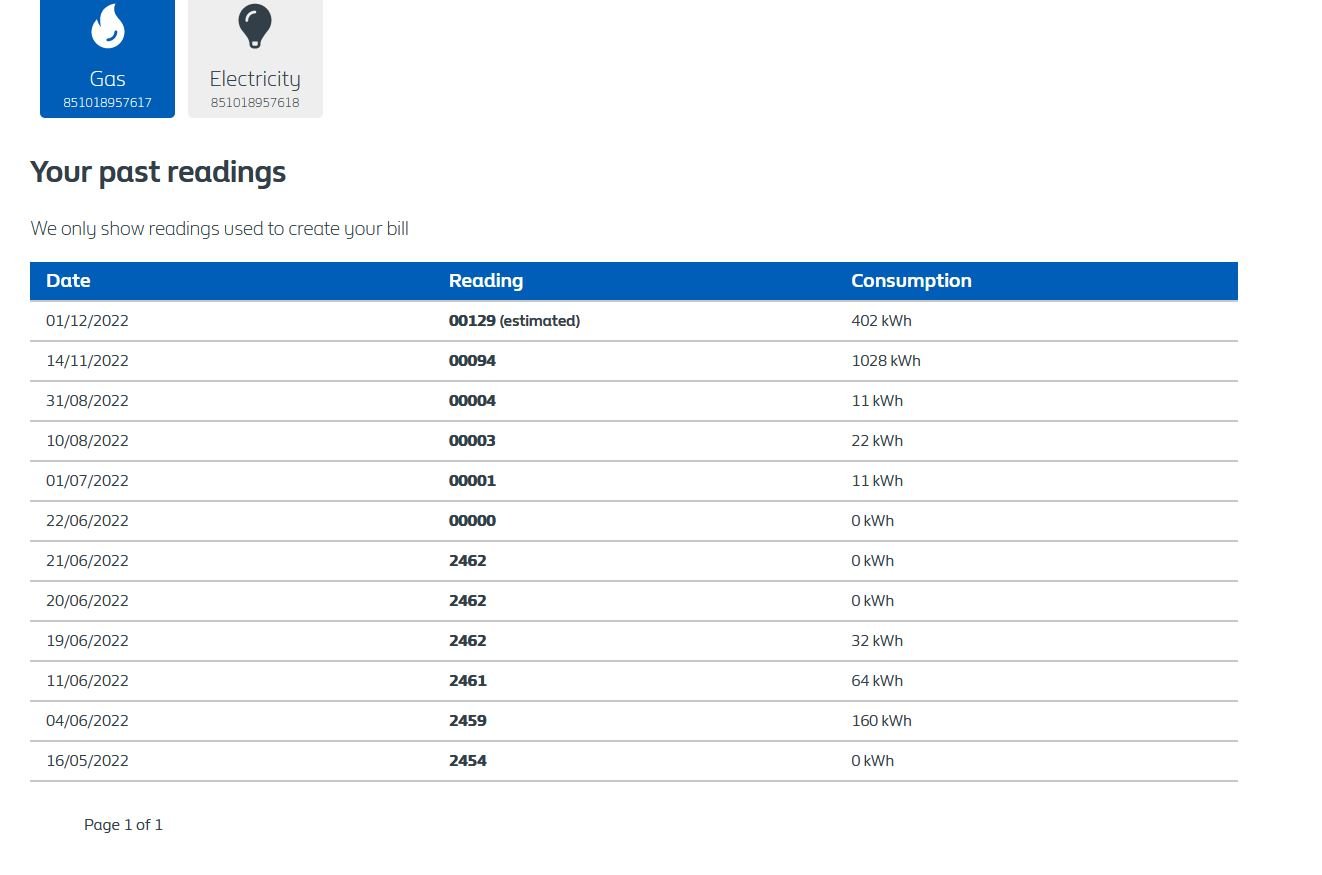Select the 1028 kWh consumption value
This screenshot has width=1322, height=875.
point(886,360)
